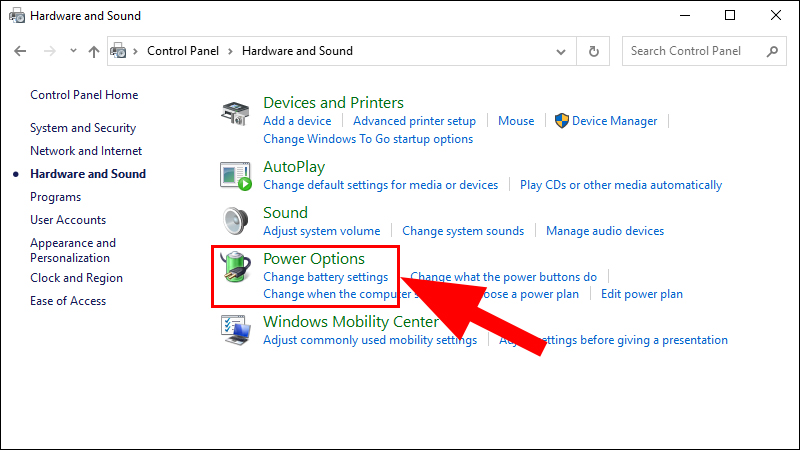Click the AutoPlay category icon
This screenshot has height=450, width=800.
tap(235, 175)
